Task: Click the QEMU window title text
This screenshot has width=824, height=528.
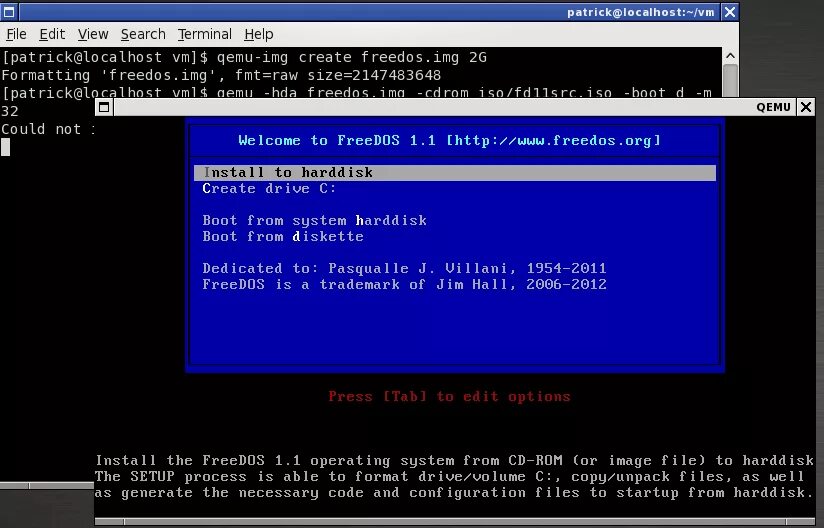Action: click(773, 107)
